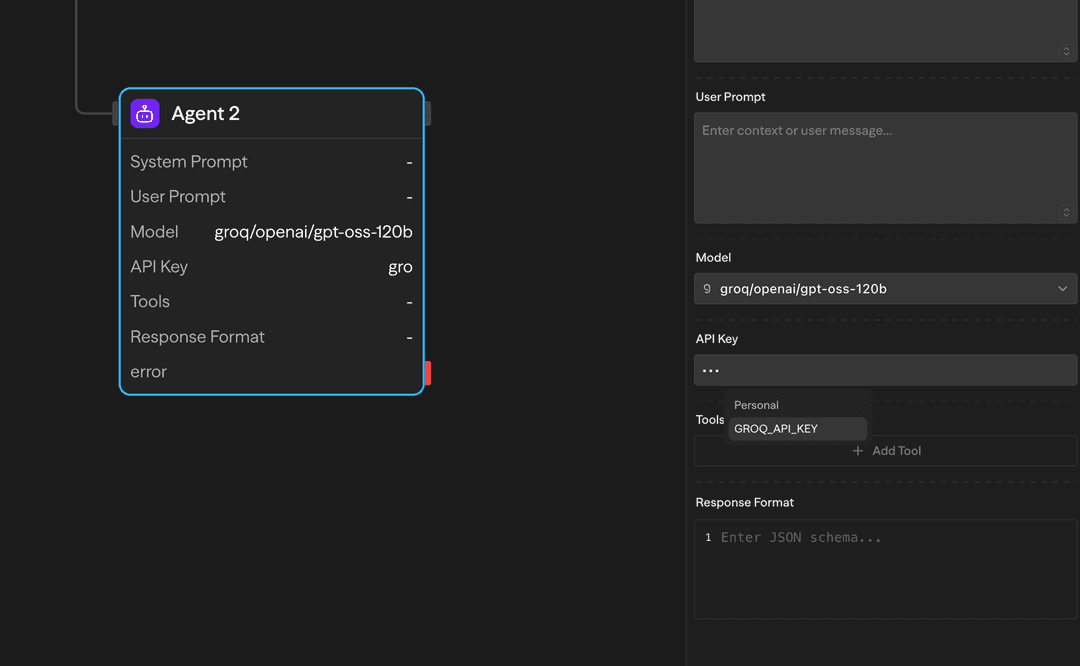The image size is (1080, 666).
Task: Click the resize arrows icon on User Prompt
Action: coord(1065,212)
